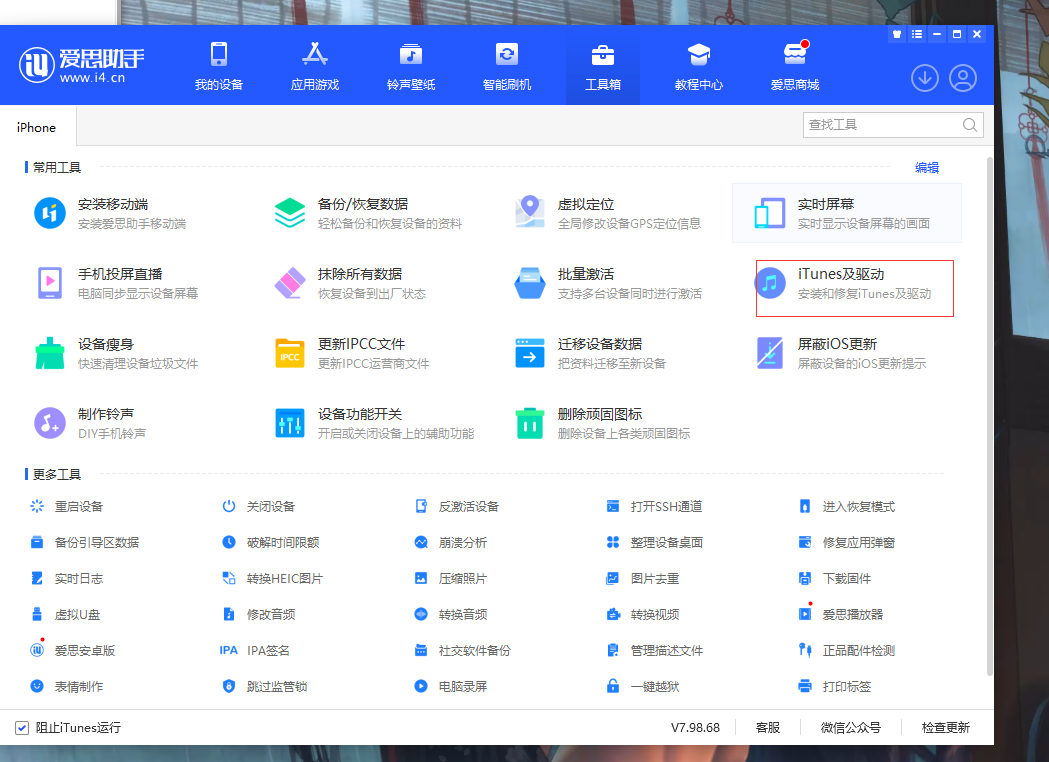Click 修改音频 tool
The image size is (1049, 762).
(258, 615)
